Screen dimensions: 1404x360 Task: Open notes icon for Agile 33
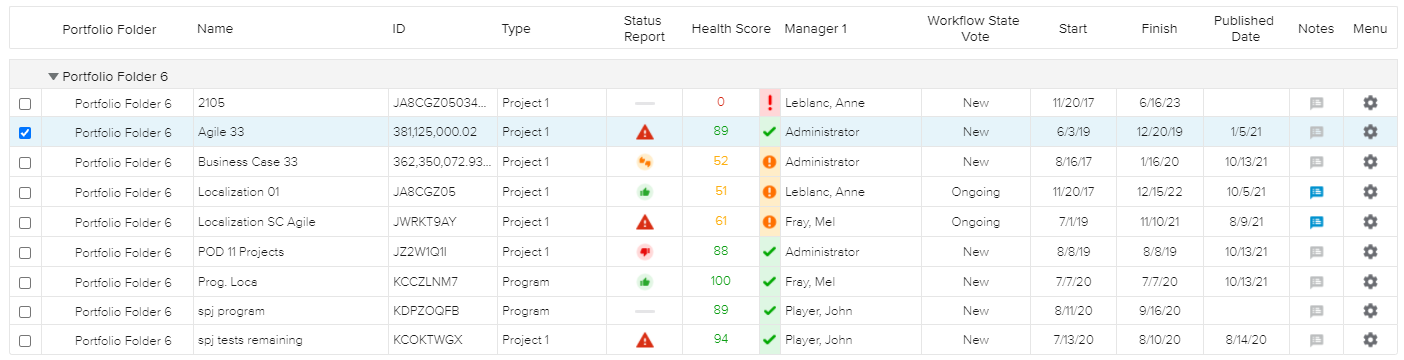pos(1316,132)
